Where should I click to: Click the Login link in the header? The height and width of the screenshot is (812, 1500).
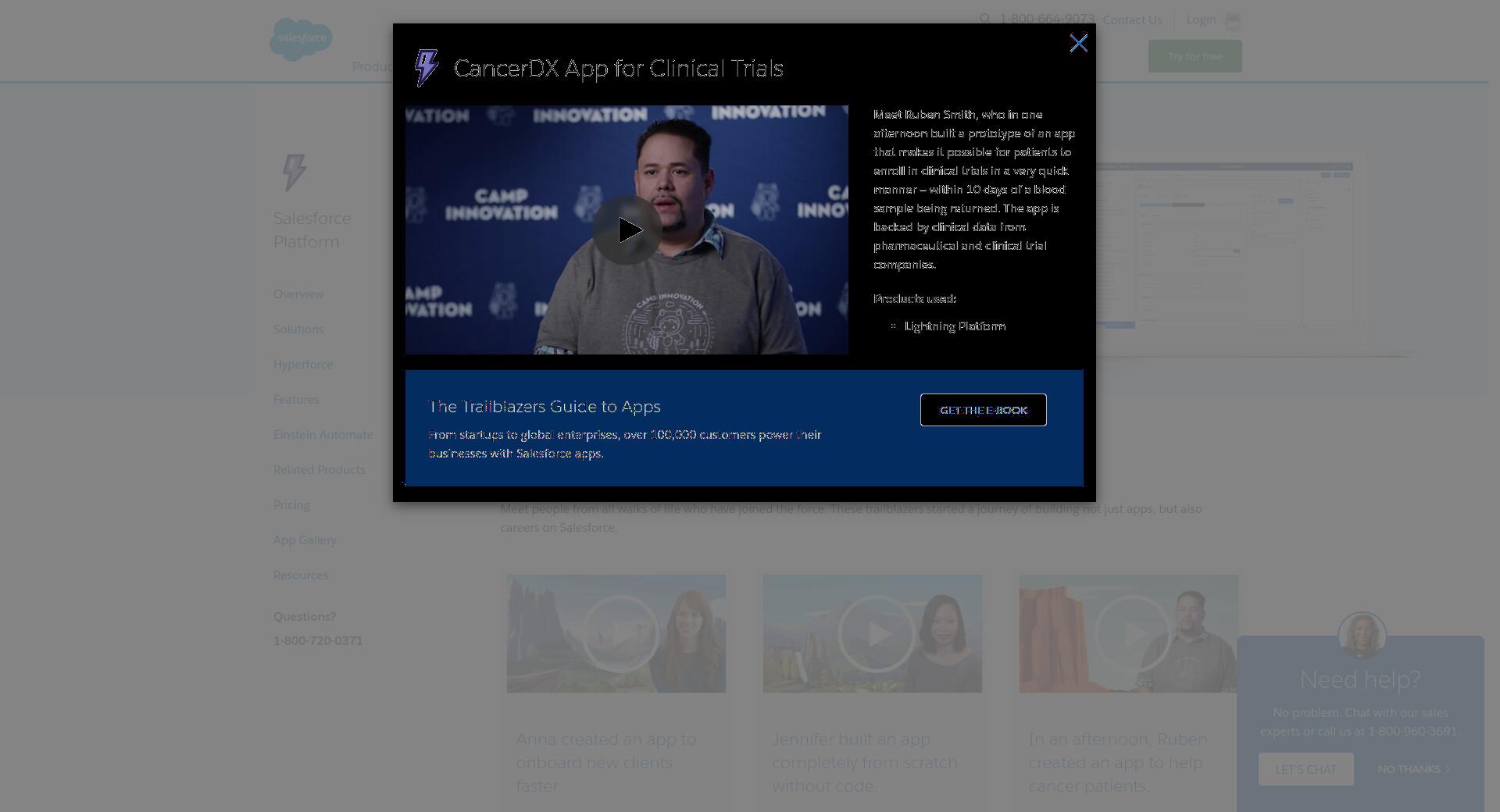coord(1201,20)
